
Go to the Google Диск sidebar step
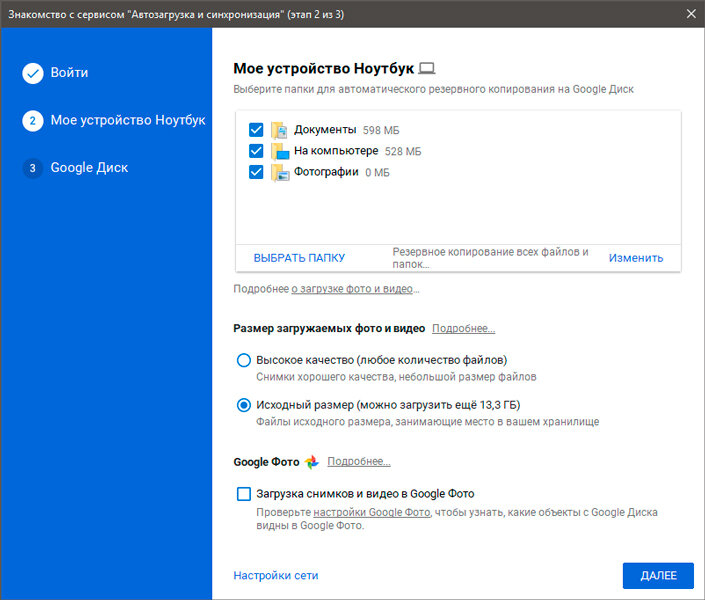[x=89, y=168]
